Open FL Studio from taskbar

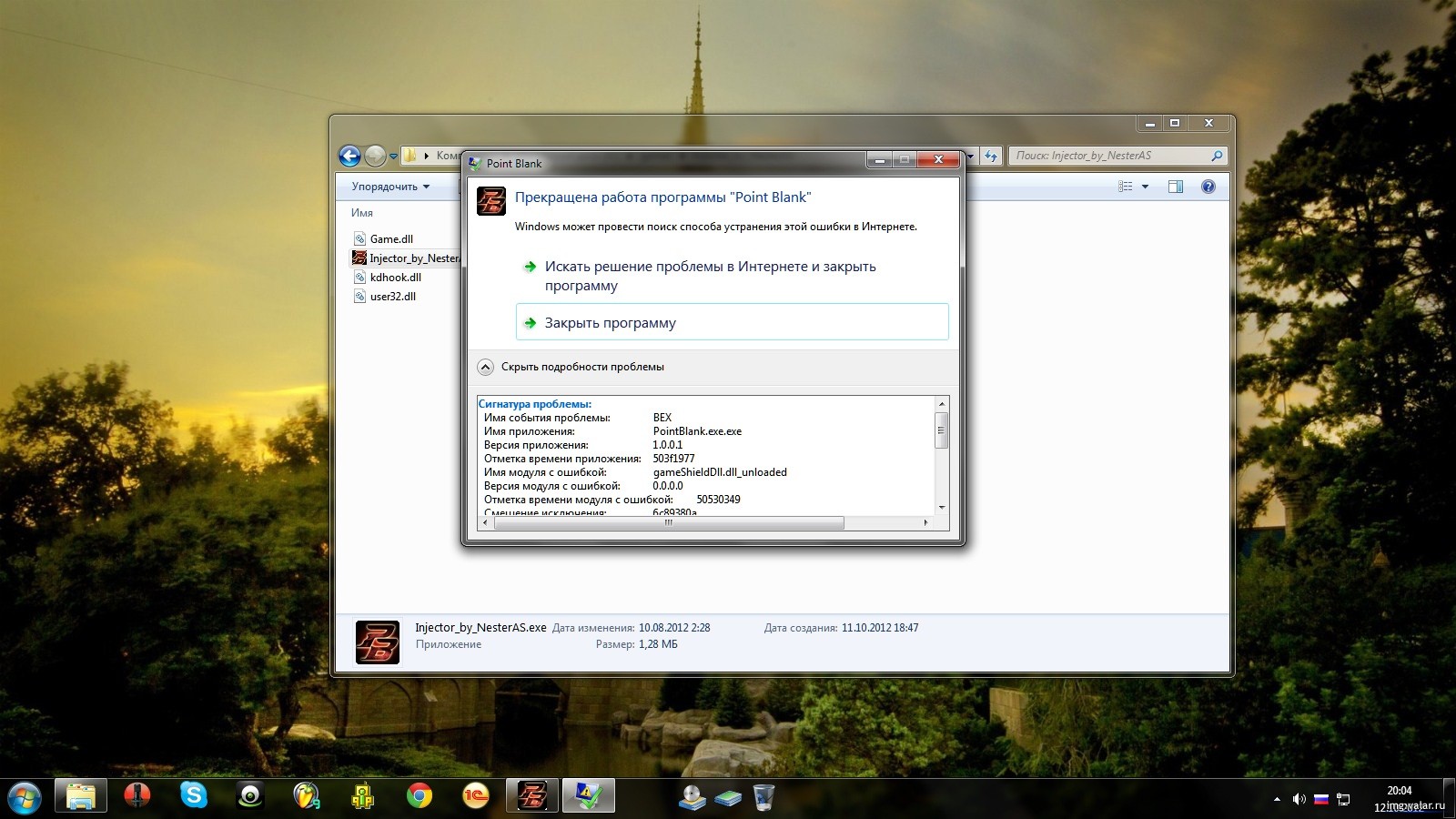(307, 797)
